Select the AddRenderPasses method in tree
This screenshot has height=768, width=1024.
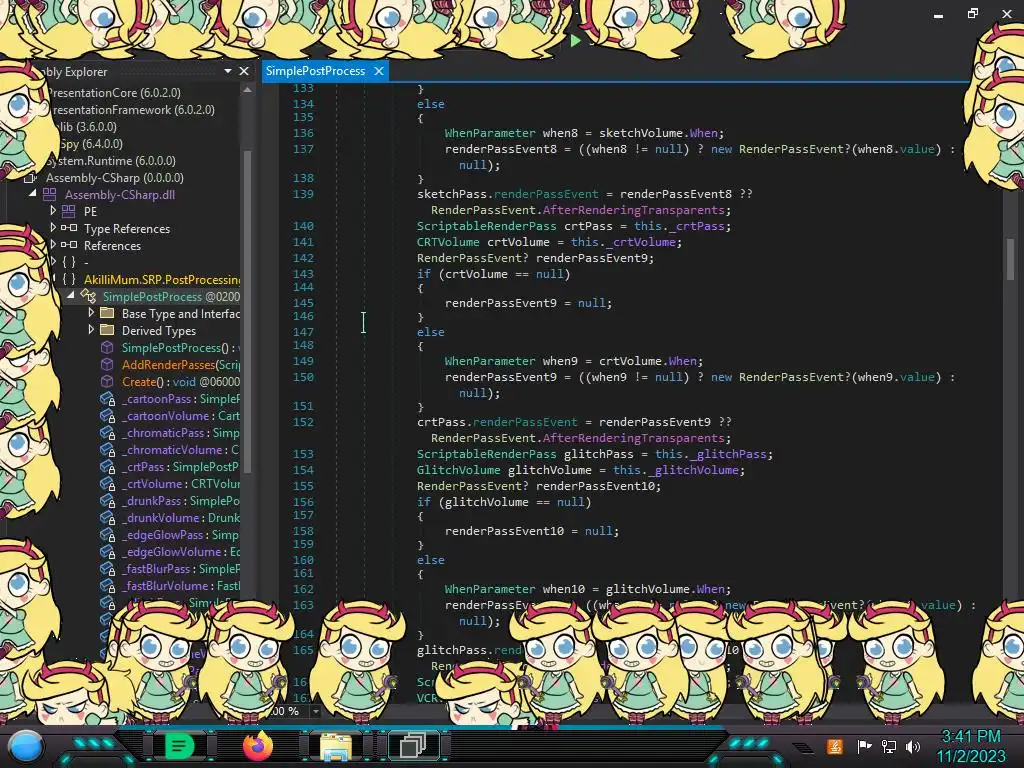(181, 364)
